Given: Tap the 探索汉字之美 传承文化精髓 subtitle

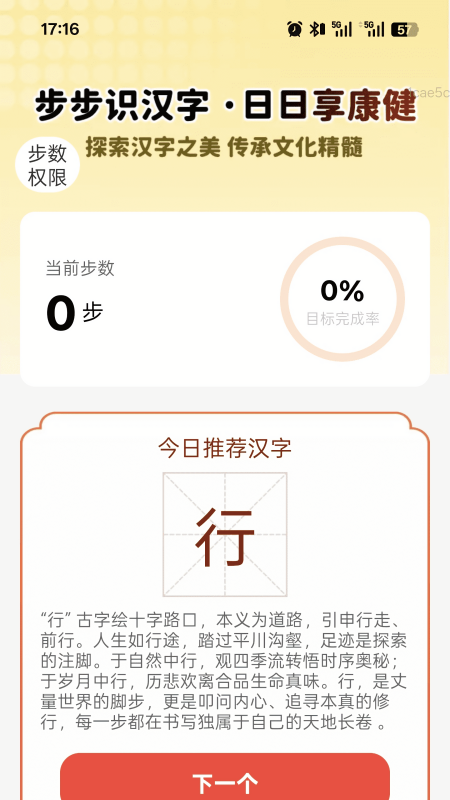Looking at the screenshot, I should tap(224, 147).
